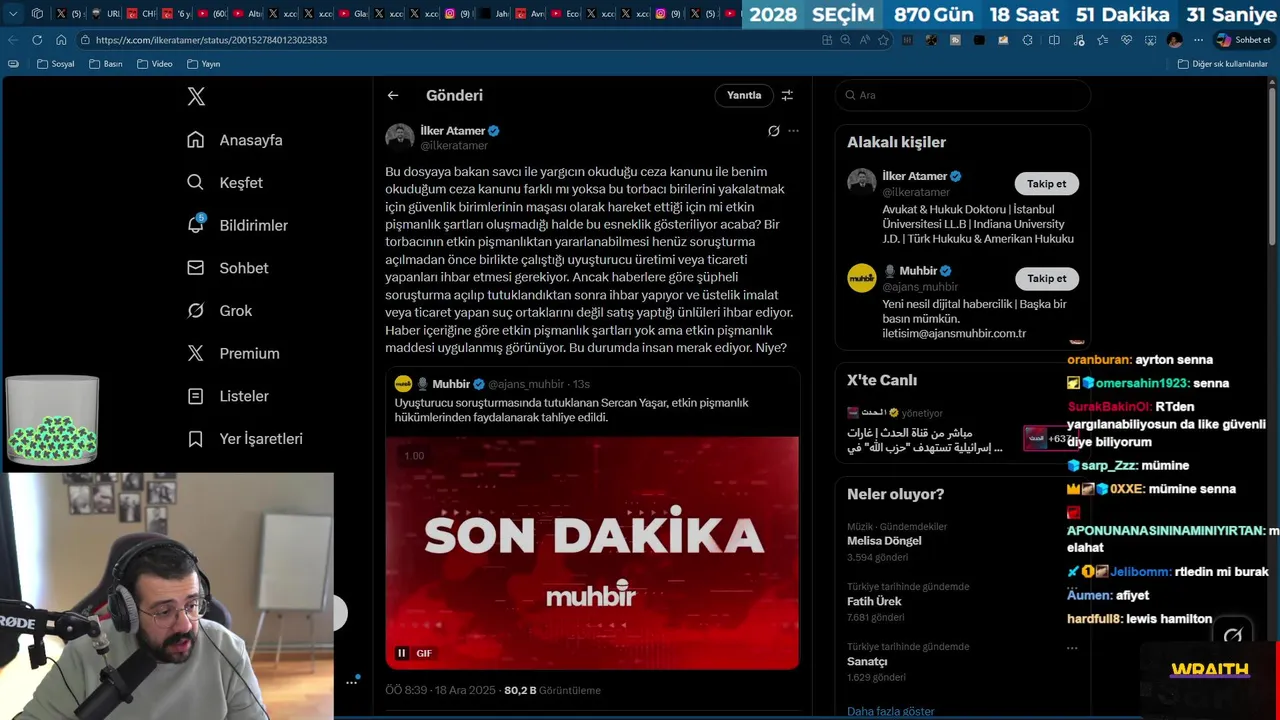1280x720 pixels.
Task: Open Sosyal bookmarks folder
Action: click(x=55, y=64)
